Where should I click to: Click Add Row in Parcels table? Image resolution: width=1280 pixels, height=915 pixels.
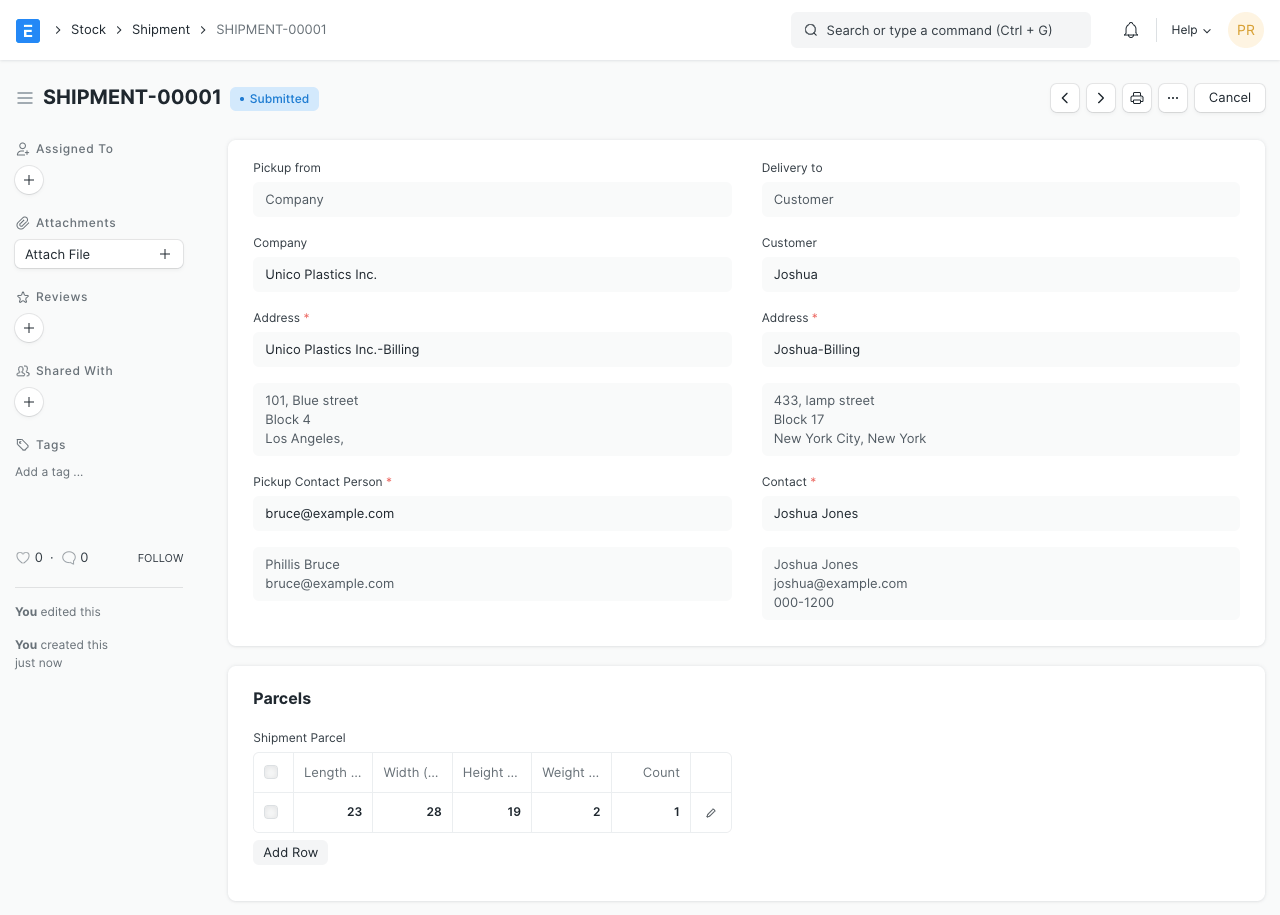[290, 852]
